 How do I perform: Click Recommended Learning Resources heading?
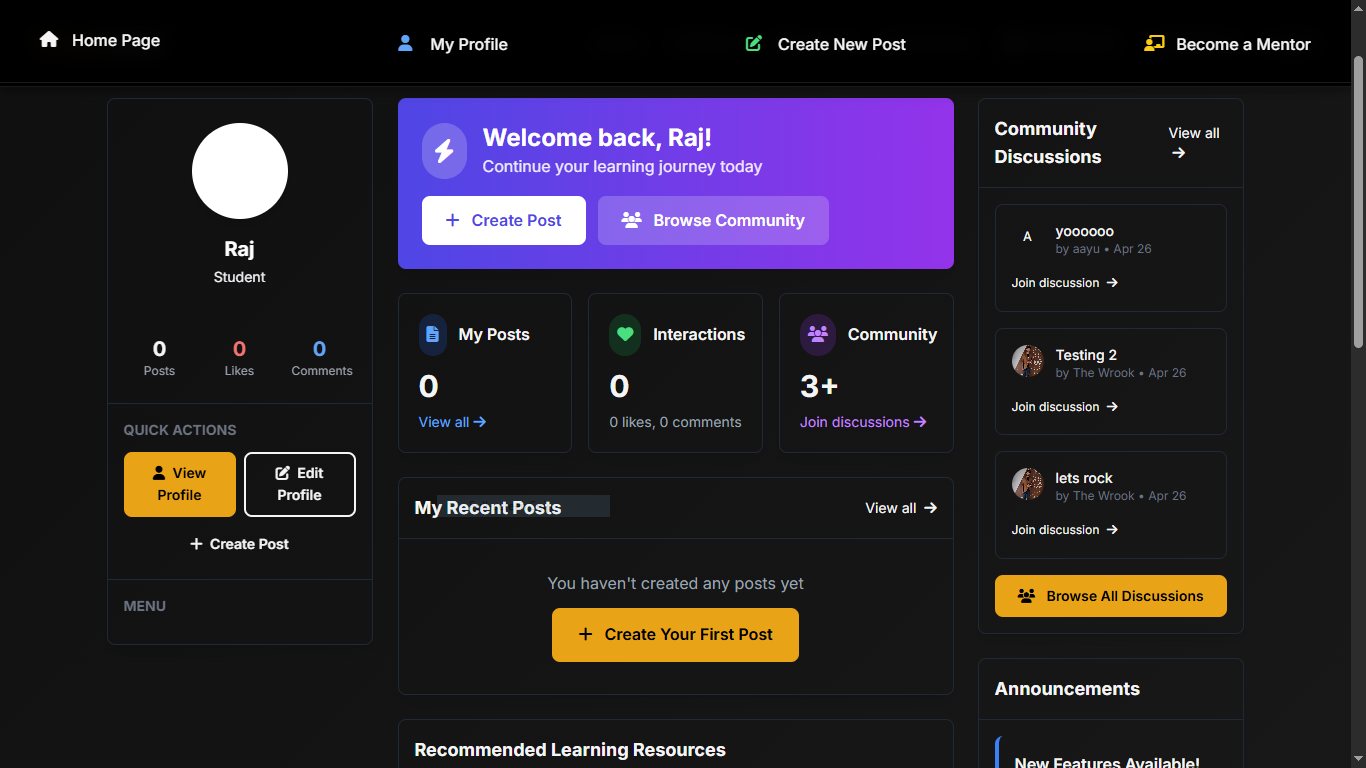click(570, 750)
